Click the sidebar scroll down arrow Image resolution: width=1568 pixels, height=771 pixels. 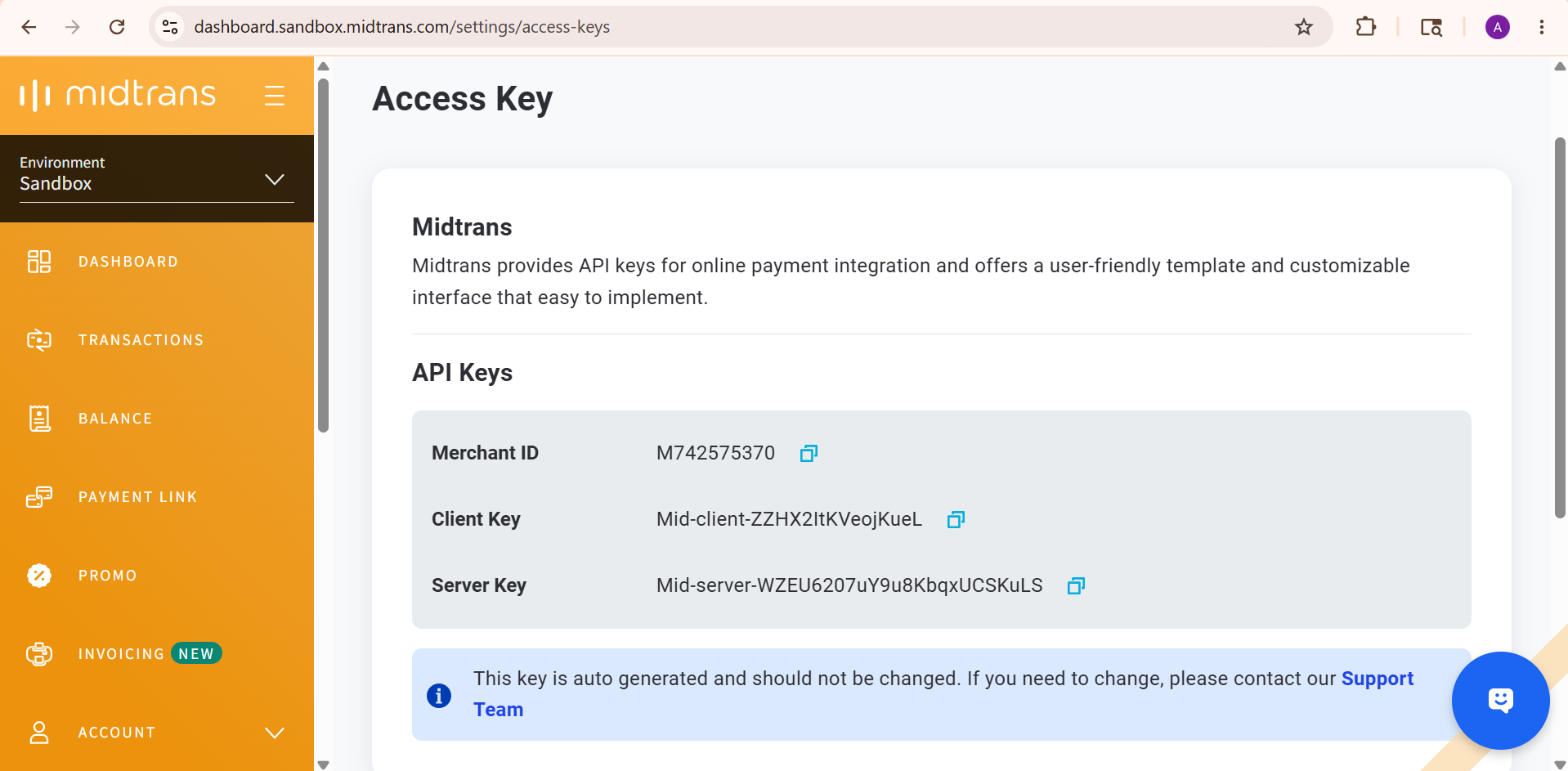[323, 764]
